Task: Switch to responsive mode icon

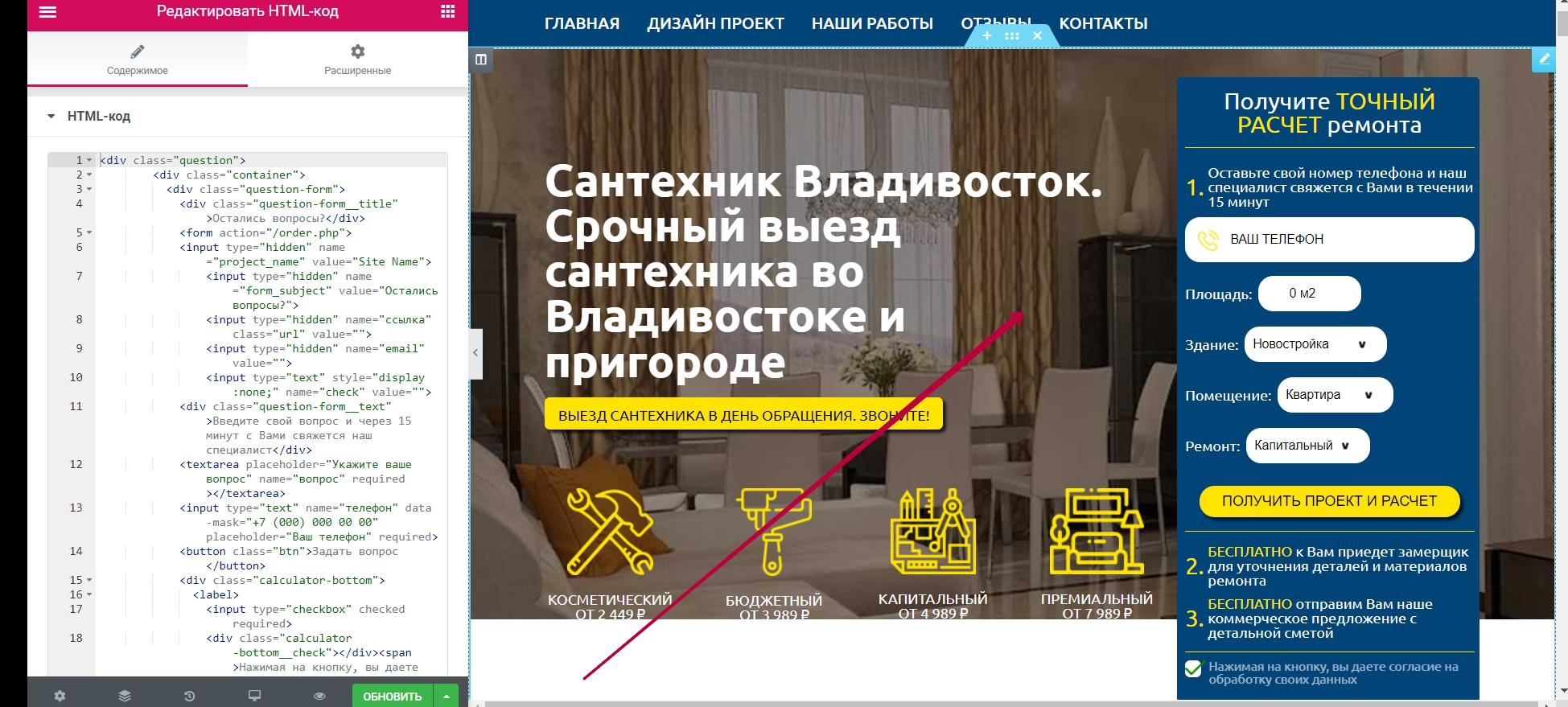Action: click(254, 696)
